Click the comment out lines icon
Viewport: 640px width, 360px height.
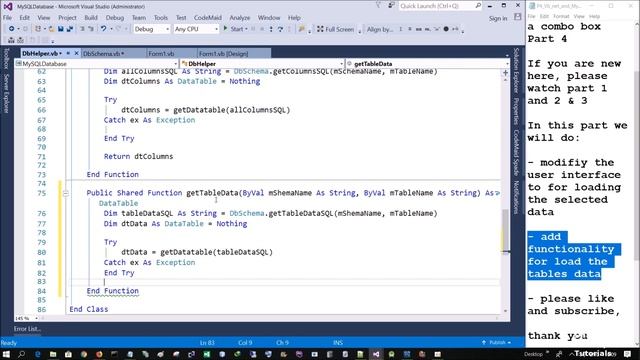point(82,29)
